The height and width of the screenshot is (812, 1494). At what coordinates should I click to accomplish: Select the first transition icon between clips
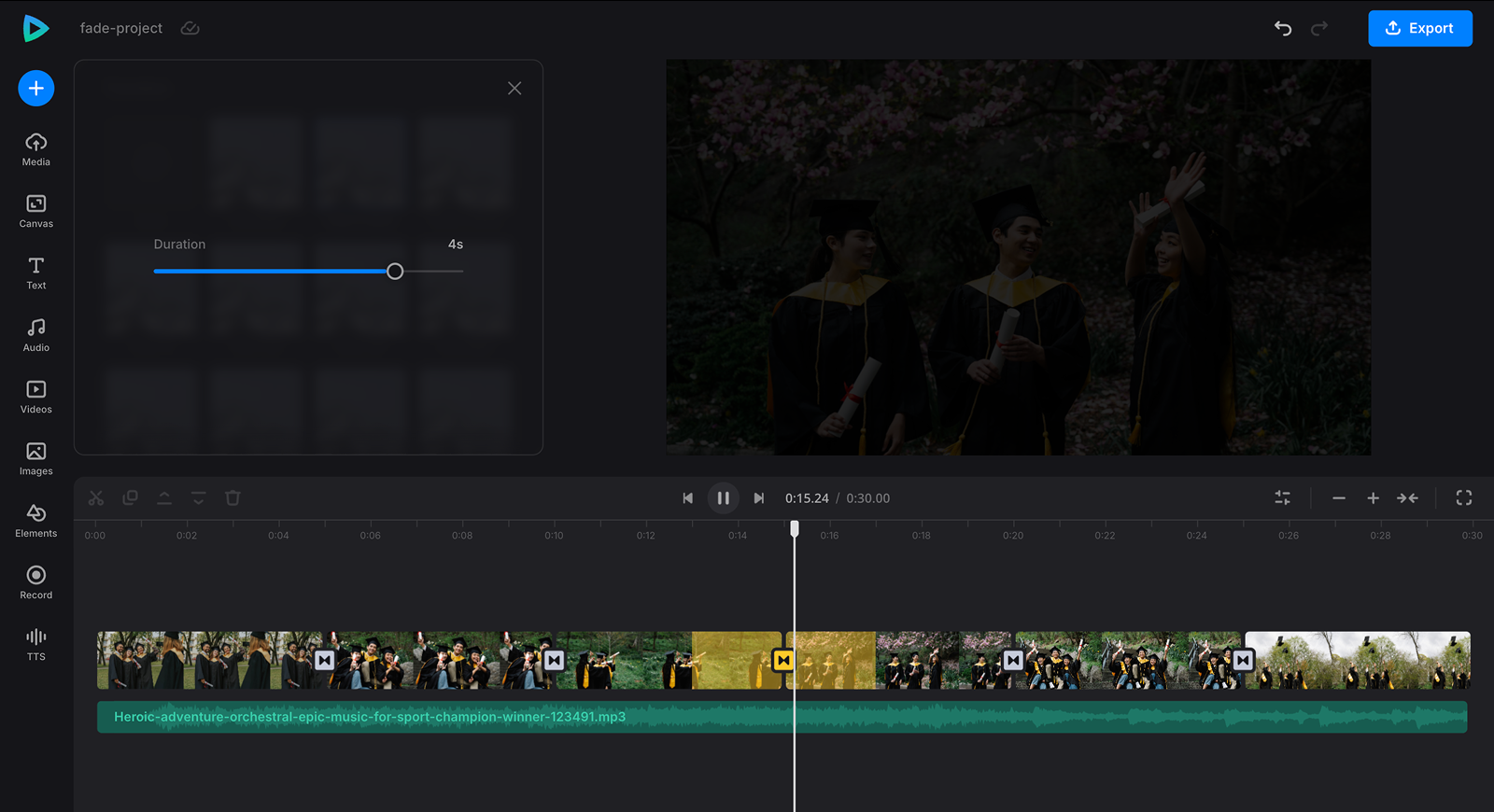[x=324, y=661]
